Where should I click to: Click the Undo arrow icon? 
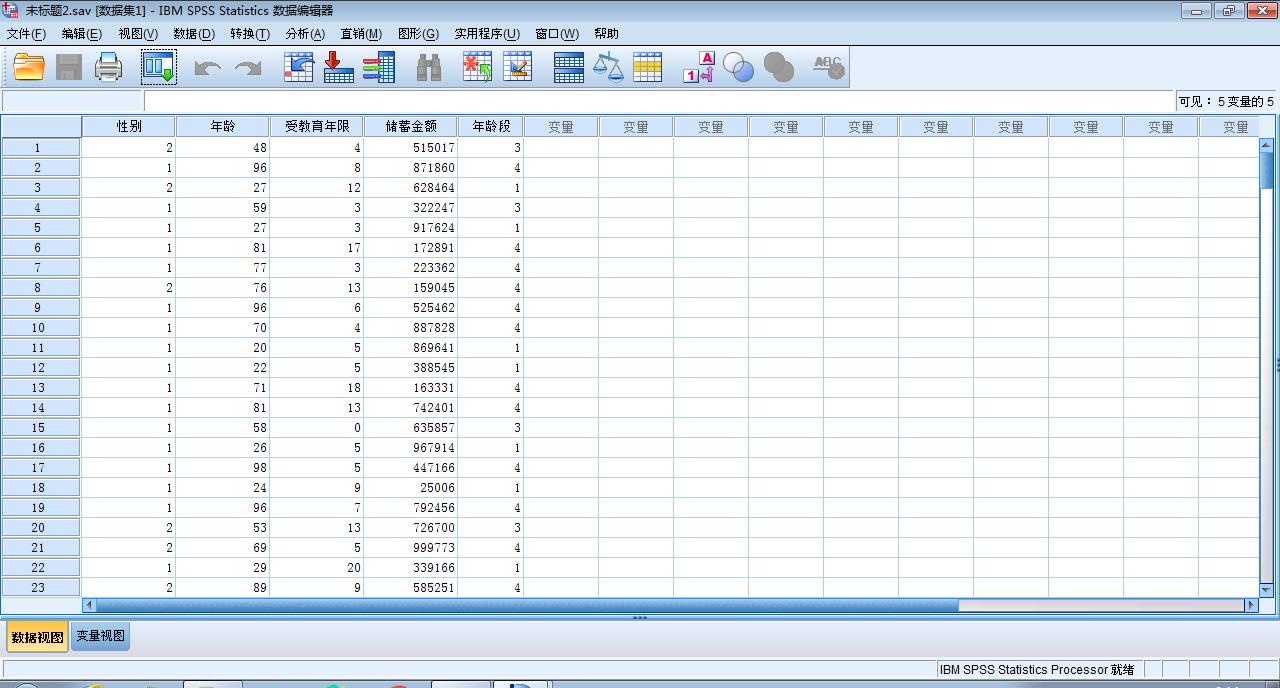click(x=207, y=68)
